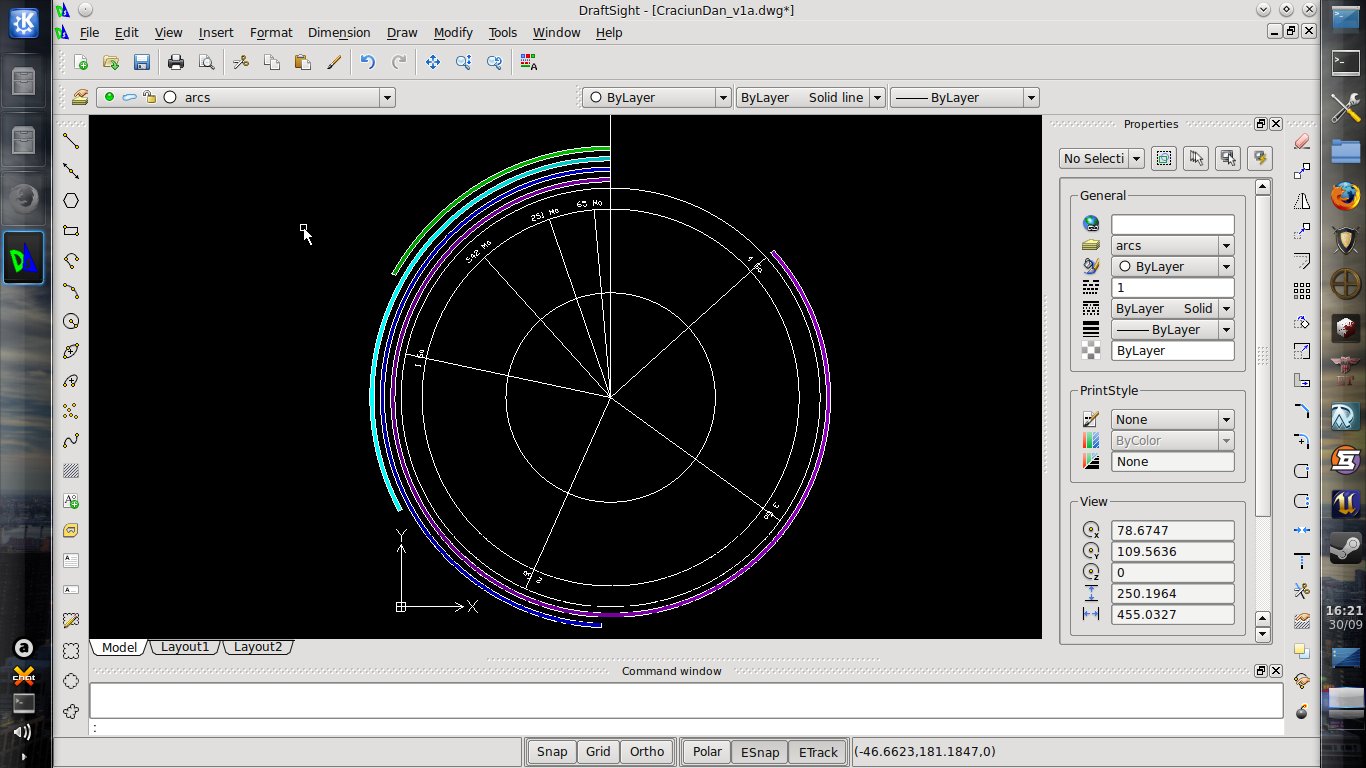This screenshot has height=768, width=1366.
Task: Toggle ETrack entity tracking
Action: click(x=818, y=752)
